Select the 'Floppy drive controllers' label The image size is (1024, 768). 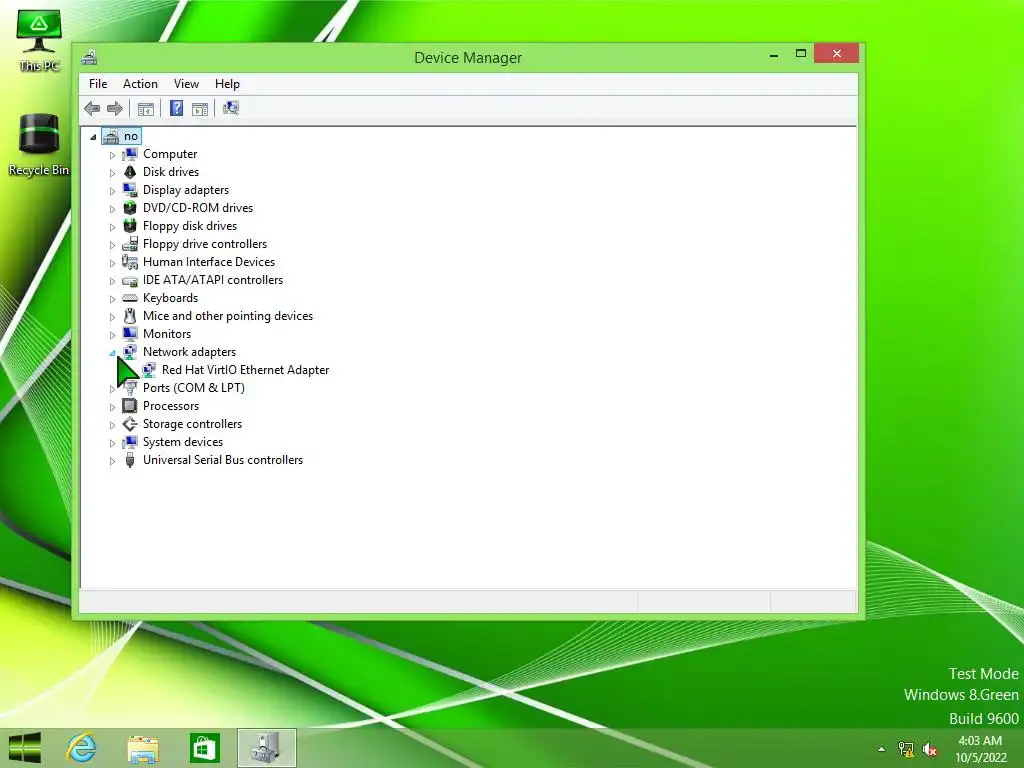(205, 244)
